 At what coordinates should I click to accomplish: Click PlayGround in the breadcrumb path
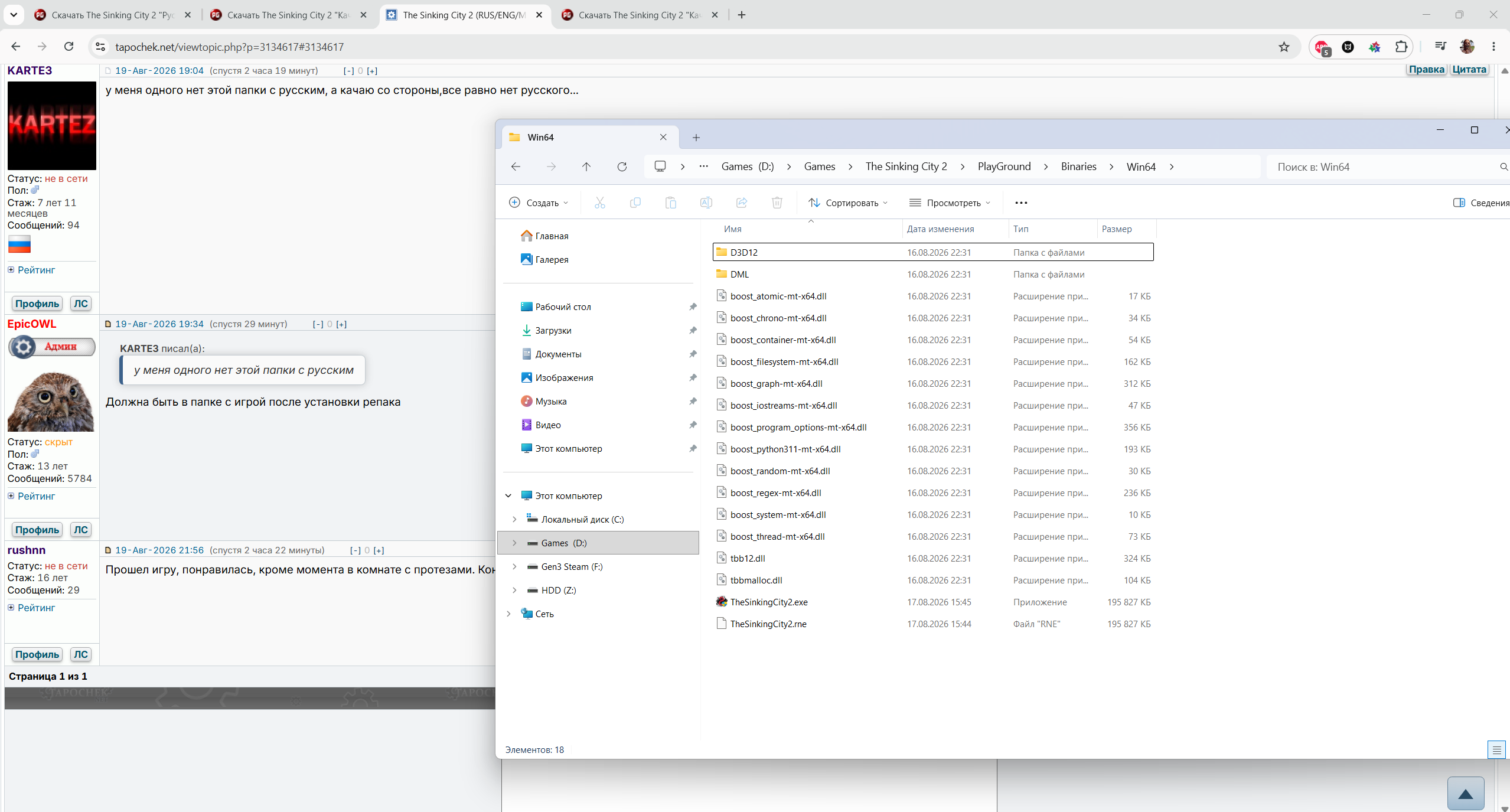point(1004,167)
